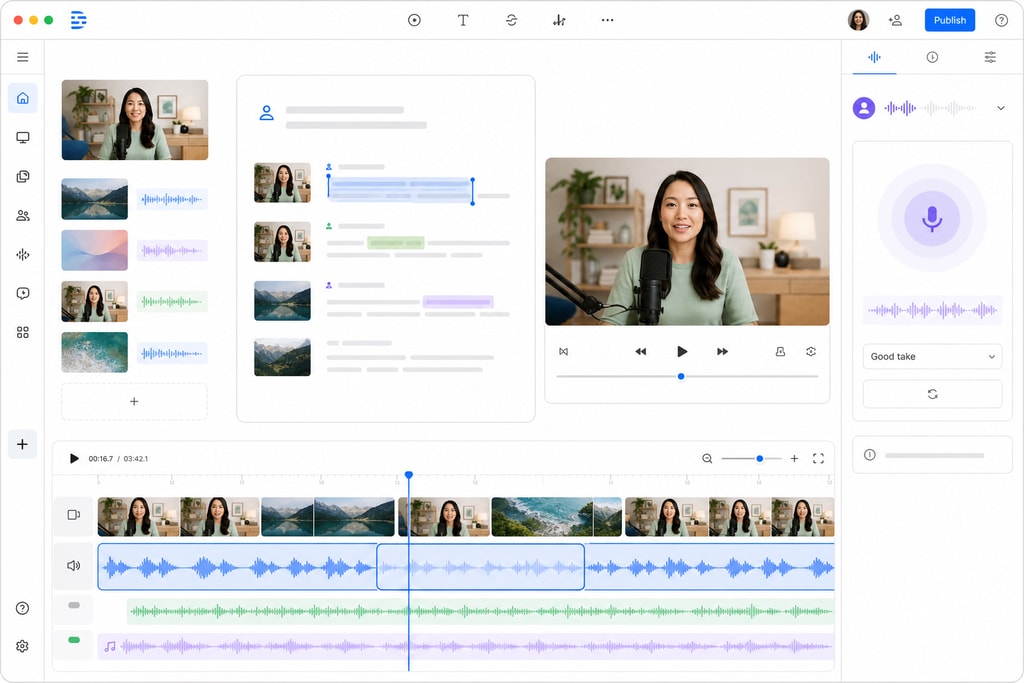The width and height of the screenshot is (1024, 683).
Task: Switch to the audio waveform tab
Action: [x=874, y=57]
